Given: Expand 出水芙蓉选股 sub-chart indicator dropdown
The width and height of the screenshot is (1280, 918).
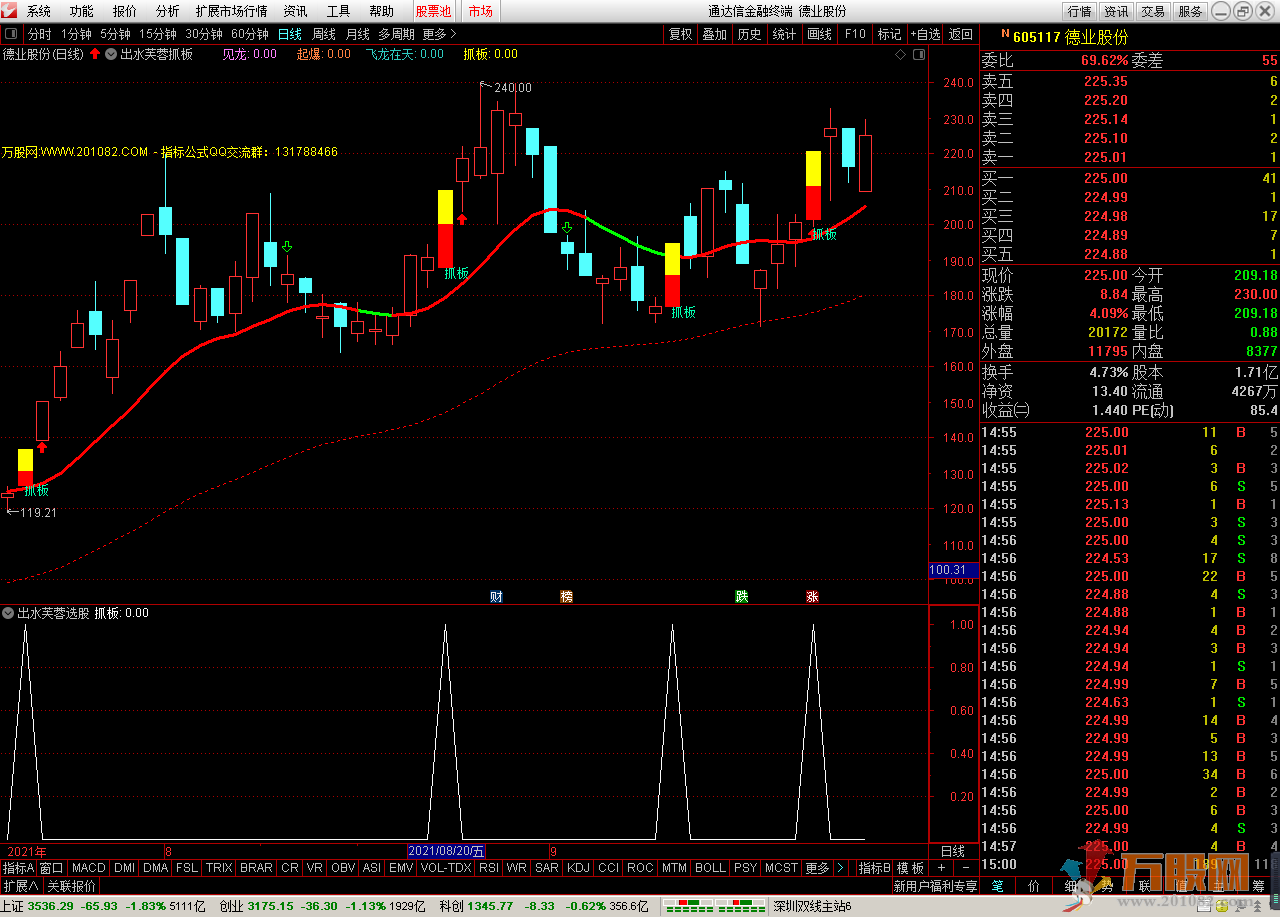Looking at the screenshot, I should click(9, 613).
